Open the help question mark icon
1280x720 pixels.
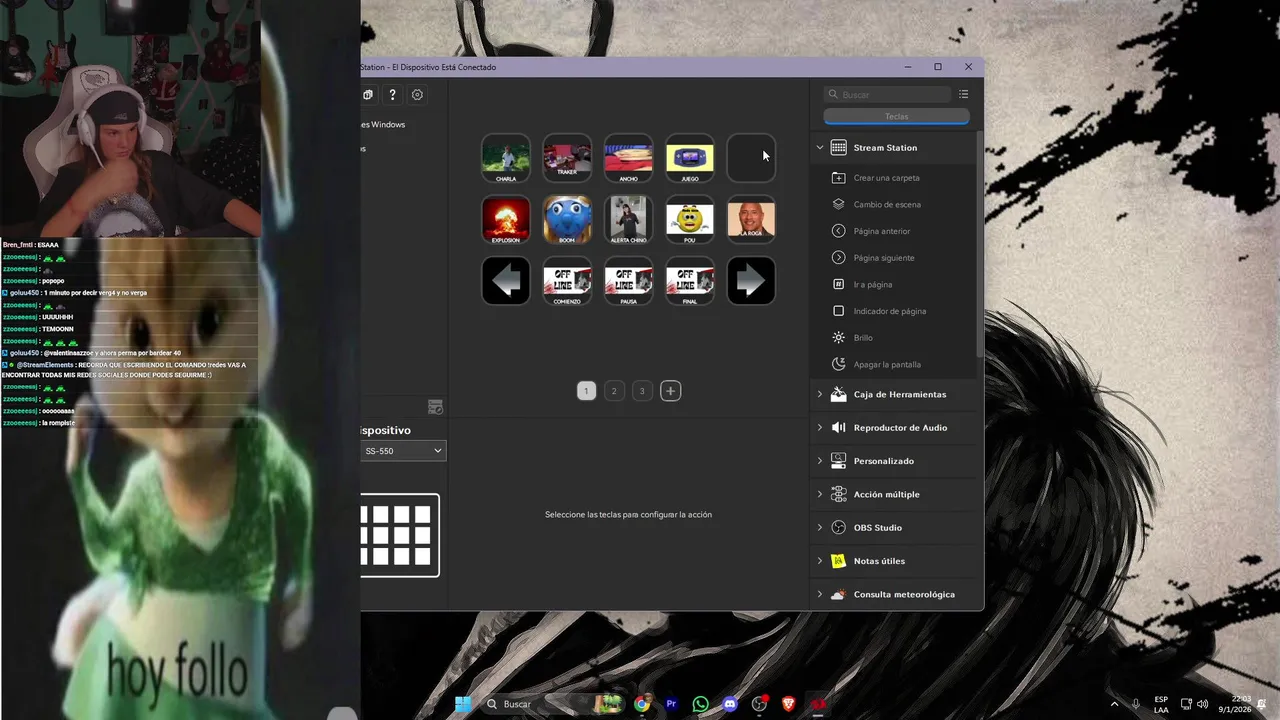(392, 95)
